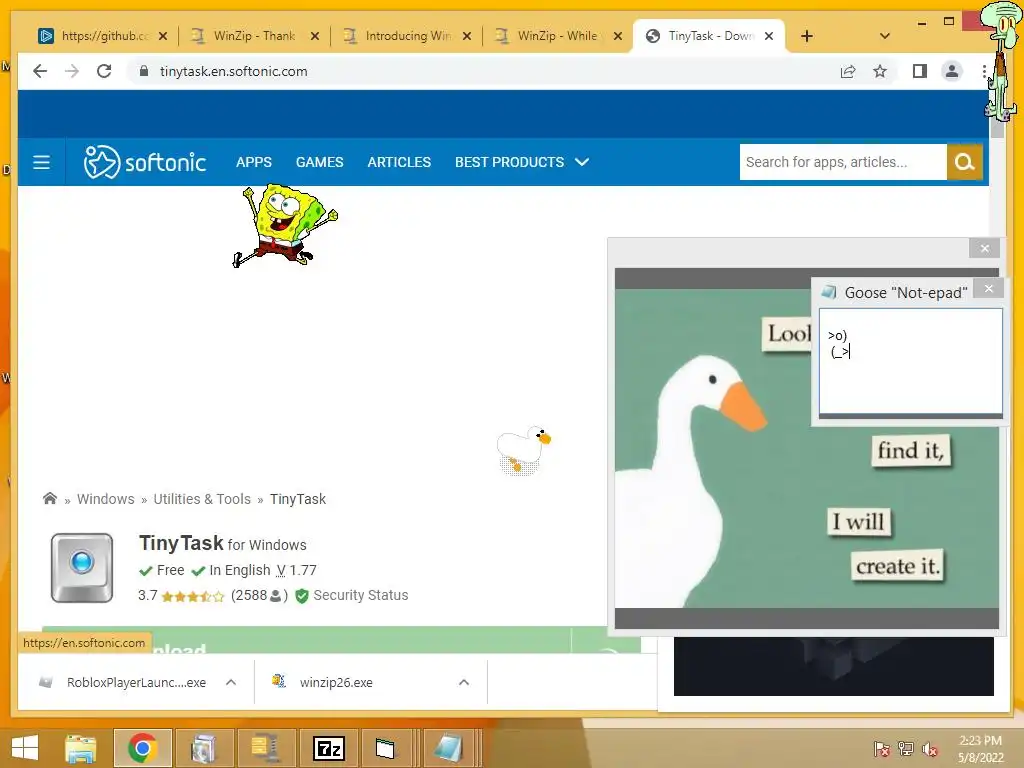Click the 2588 user reviews count
Screen dimensions: 1024x768
click(x=259, y=596)
